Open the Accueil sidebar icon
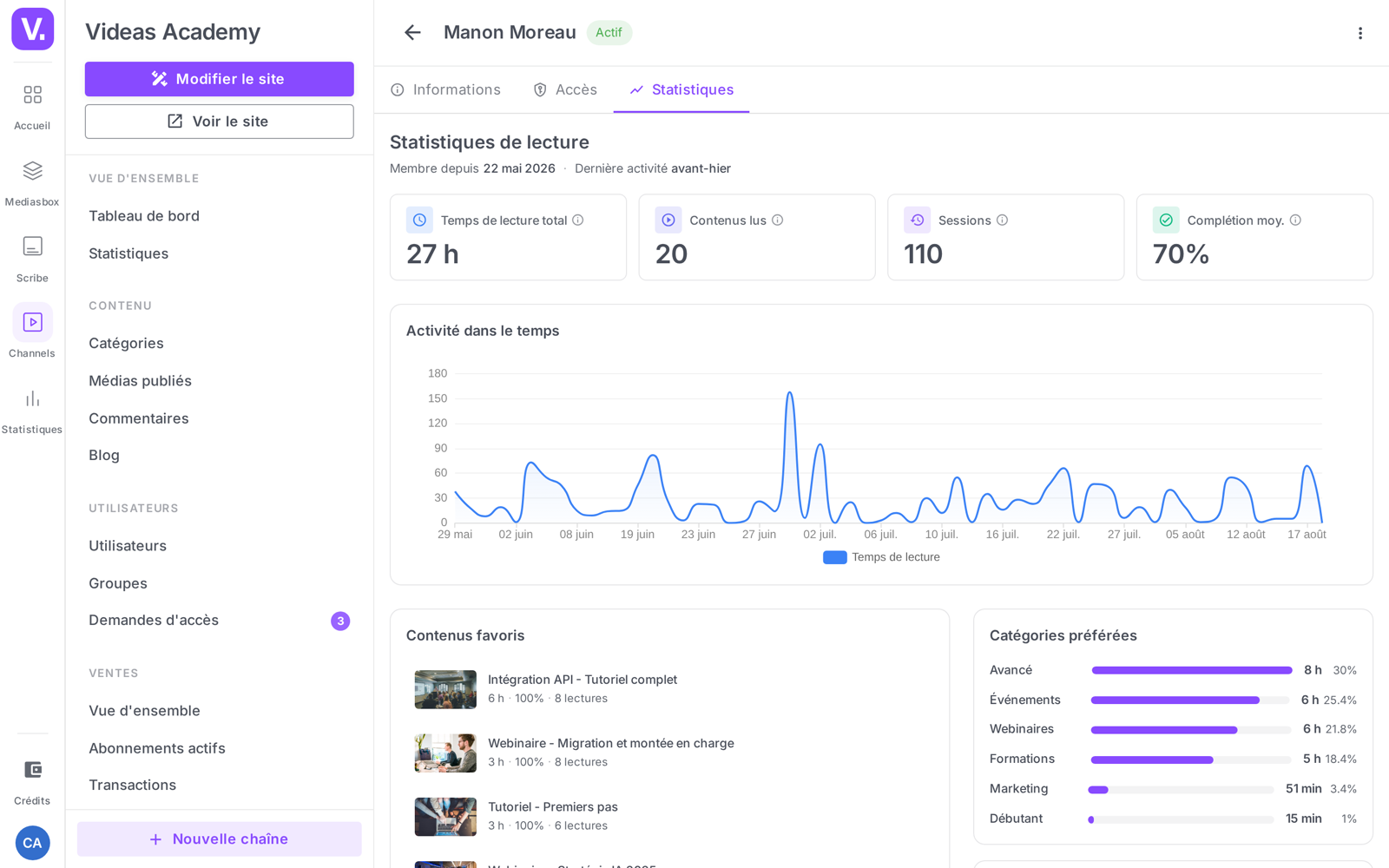 tap(32, 95)
